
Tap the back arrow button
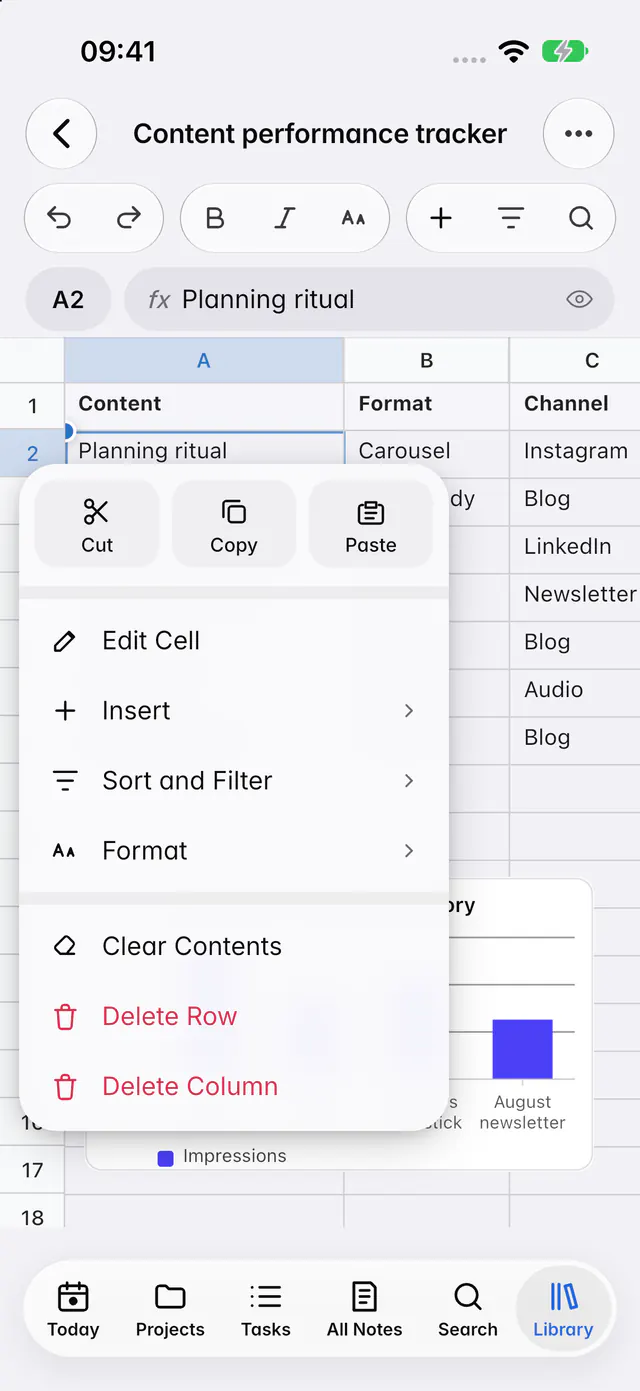coord(61,133)
